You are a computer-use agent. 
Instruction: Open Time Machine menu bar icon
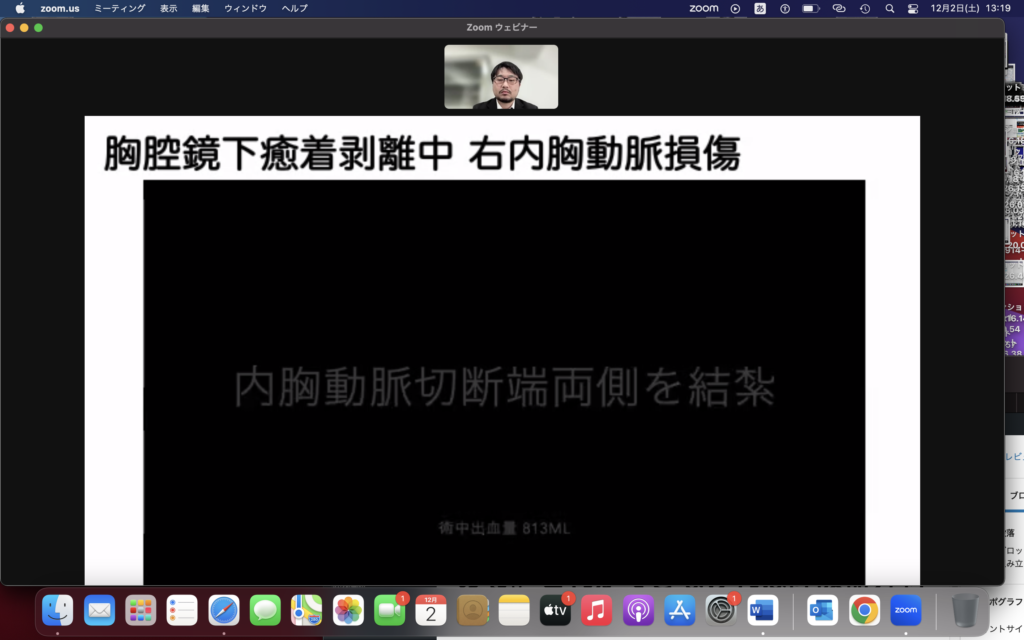tap(864, 8)
